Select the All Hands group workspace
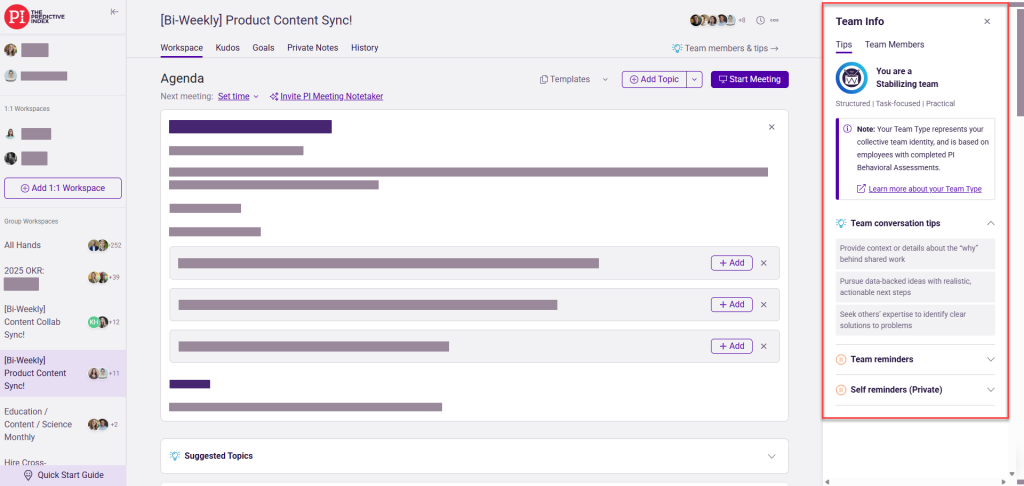 click(x=23, y=245)
